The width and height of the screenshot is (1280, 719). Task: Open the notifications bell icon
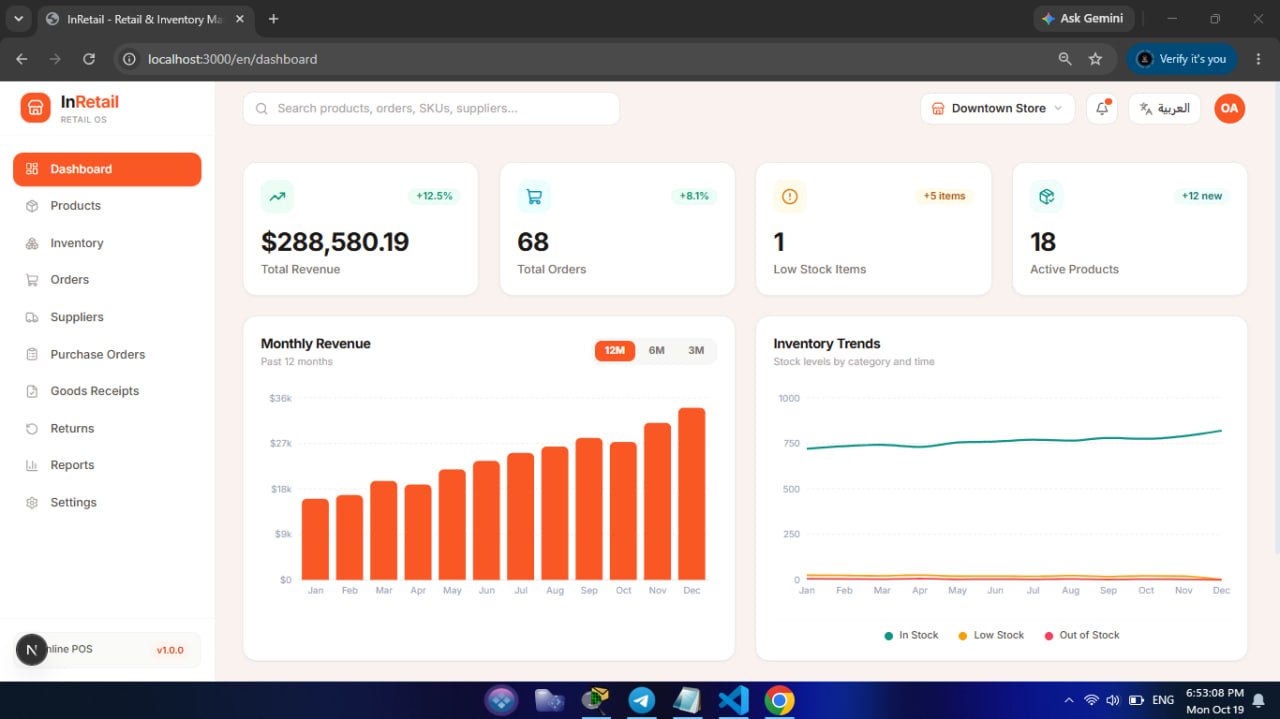coord(1102,108)
